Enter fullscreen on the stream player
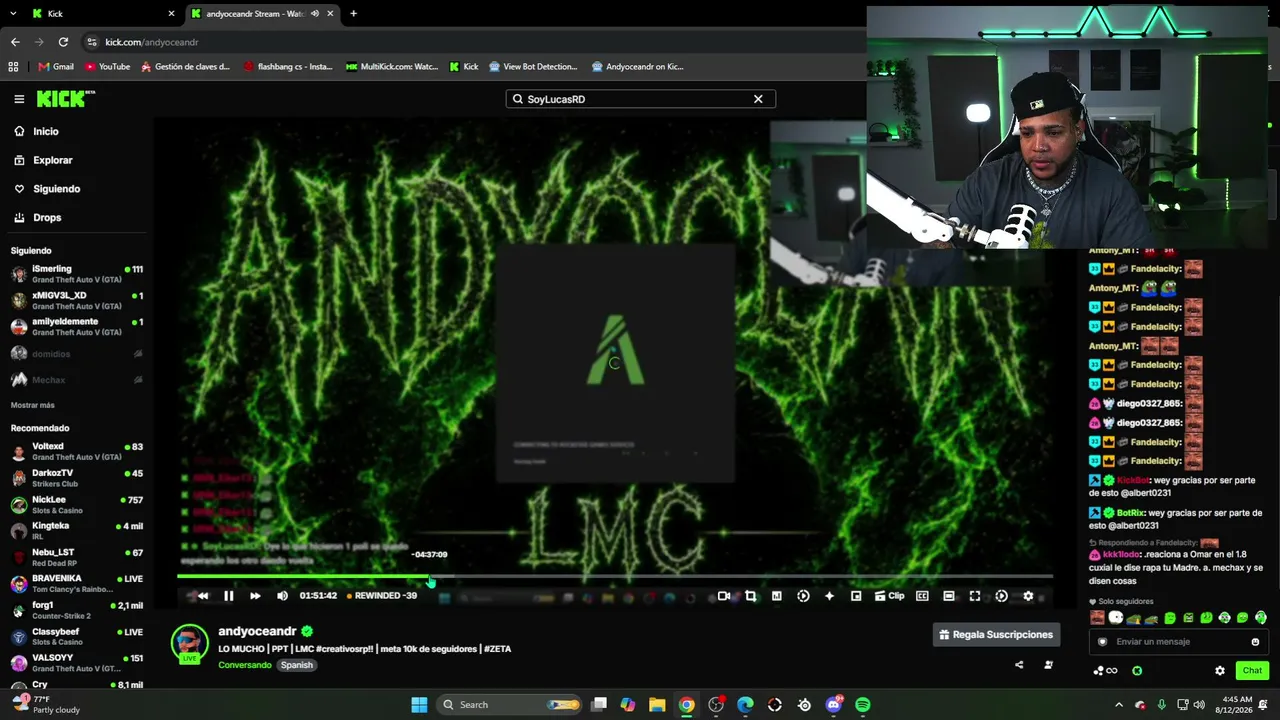Image resolution: width=1280 pixels, height=720 pixels. coord(975,596)
